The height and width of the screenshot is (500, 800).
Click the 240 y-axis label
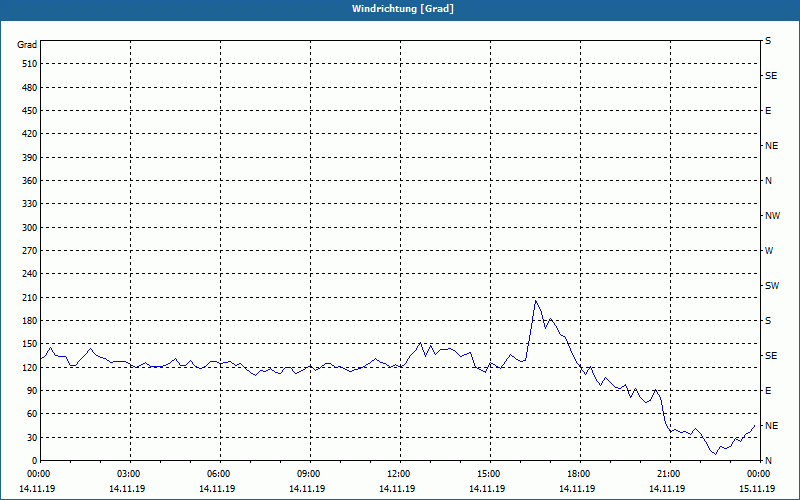30,274
